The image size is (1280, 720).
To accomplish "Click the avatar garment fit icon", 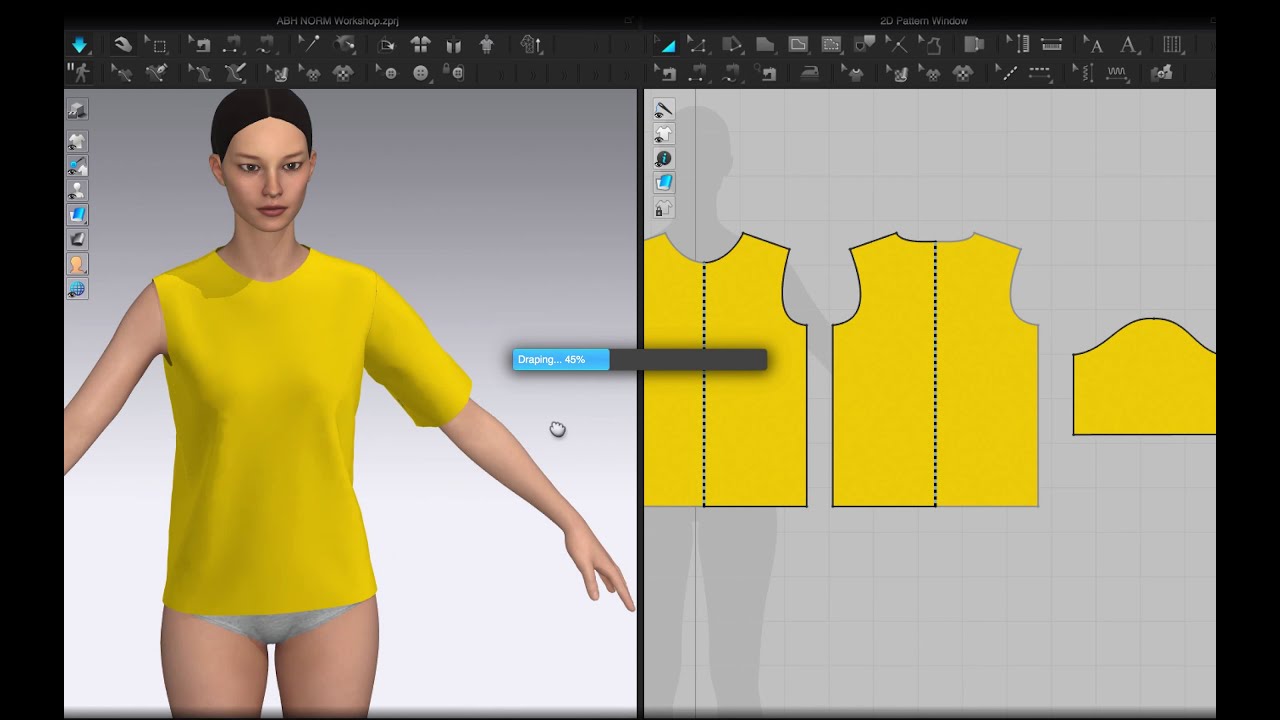I will click(x=487, y=44).
